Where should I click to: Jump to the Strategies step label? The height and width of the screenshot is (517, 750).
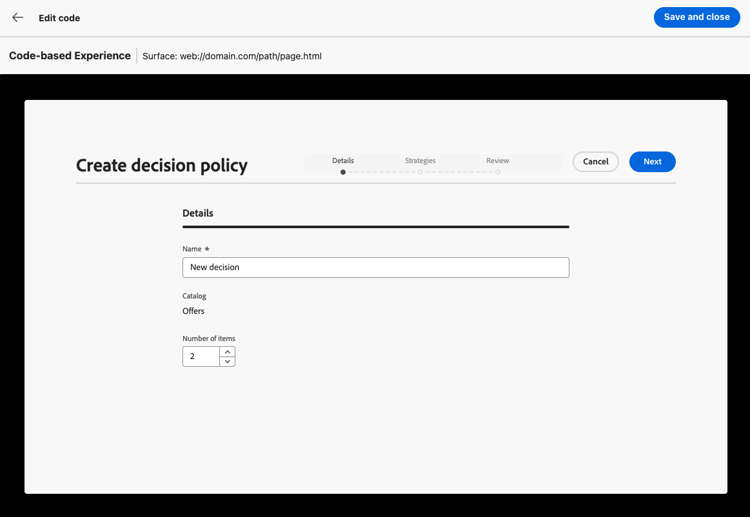(420, 161)
